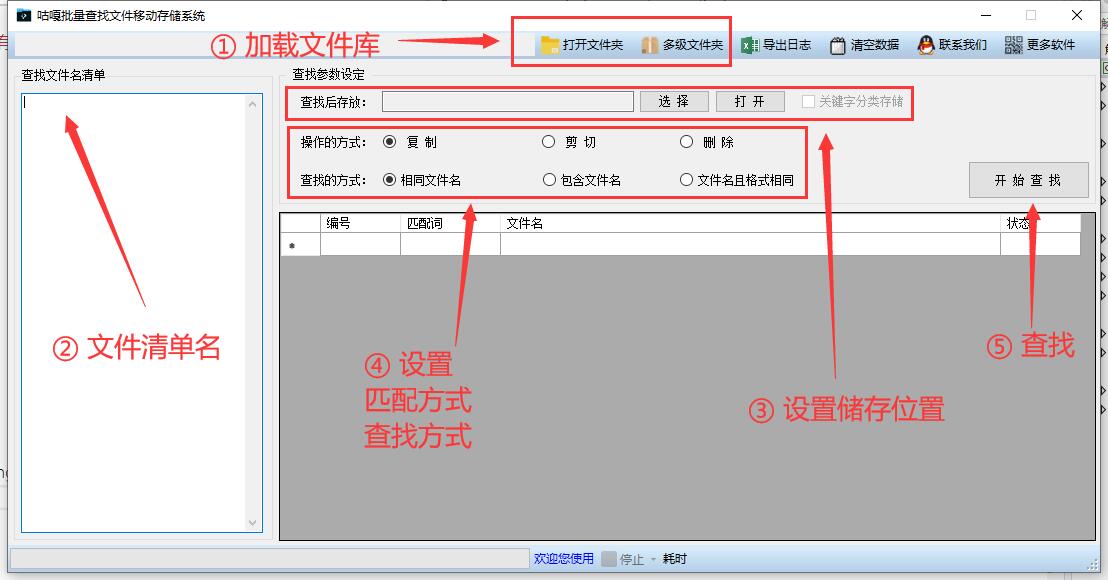Image resolution: width=1108 pixels, height=580 pixels.
Task: Click the 欢迎您使用 status bar text
Action: (x=564, y=559)
